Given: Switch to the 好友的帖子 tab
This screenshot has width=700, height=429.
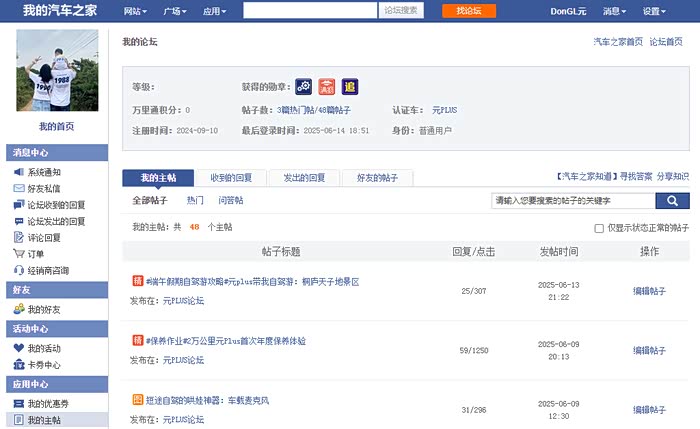Looking at the screenshot, I should click(x=377, y=178).
